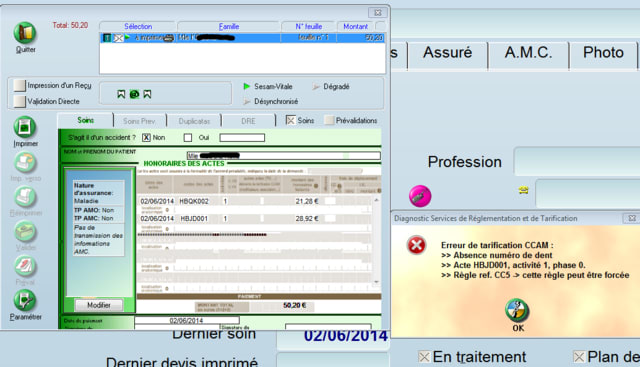Click the accident date input field after Oui

[242, 138]
